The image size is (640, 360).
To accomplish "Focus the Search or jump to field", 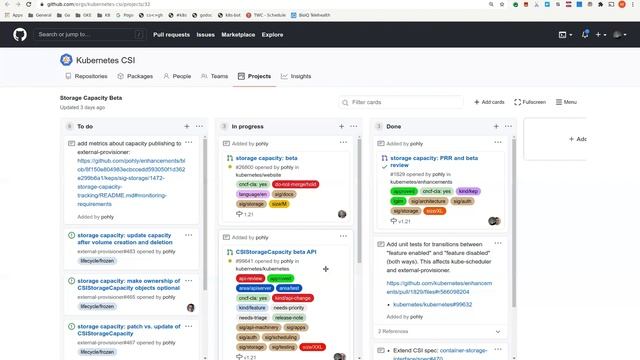I will pyautogui.click(x=89, y=35).
